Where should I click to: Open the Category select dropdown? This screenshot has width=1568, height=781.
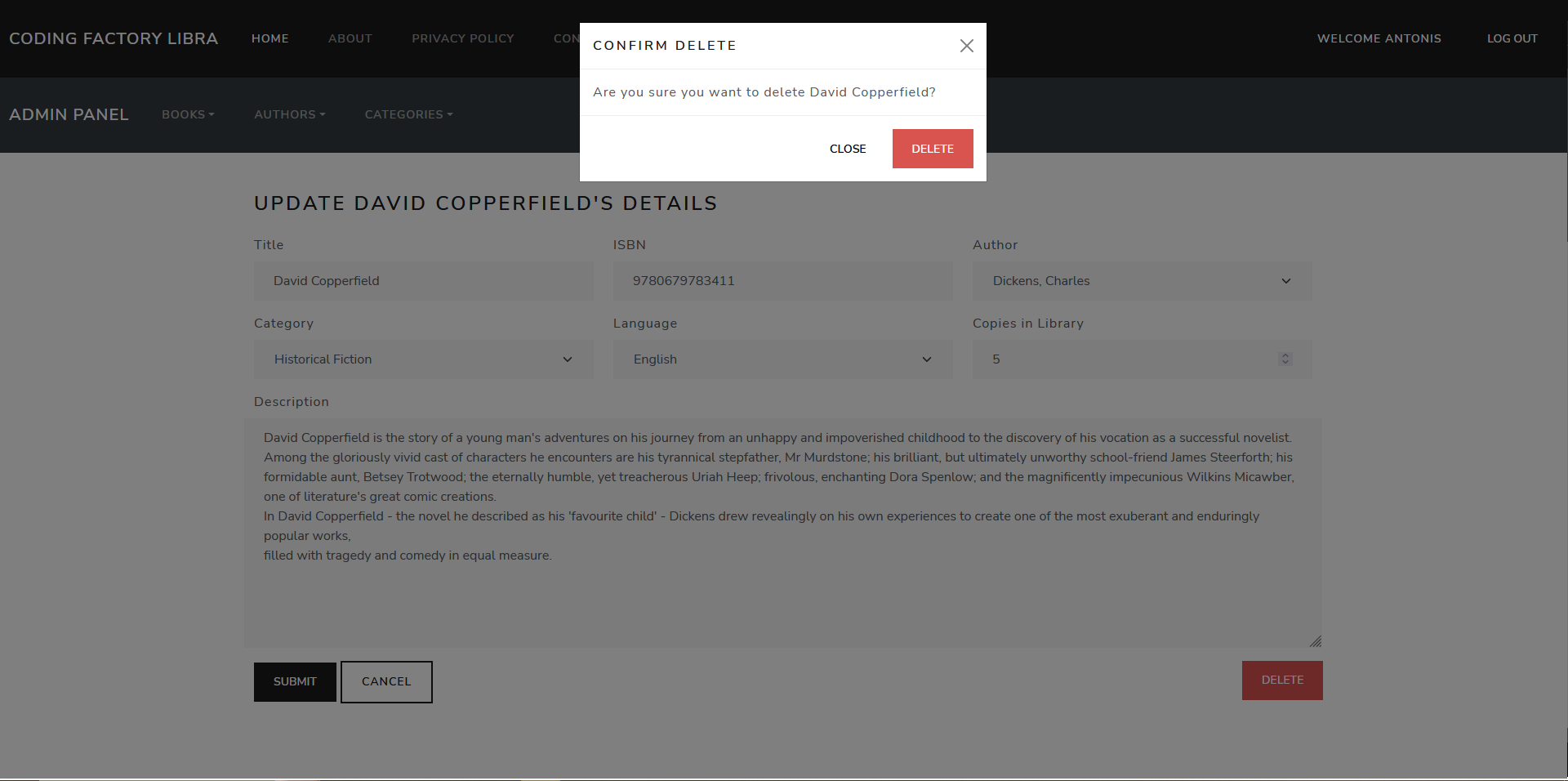(424, 359)
